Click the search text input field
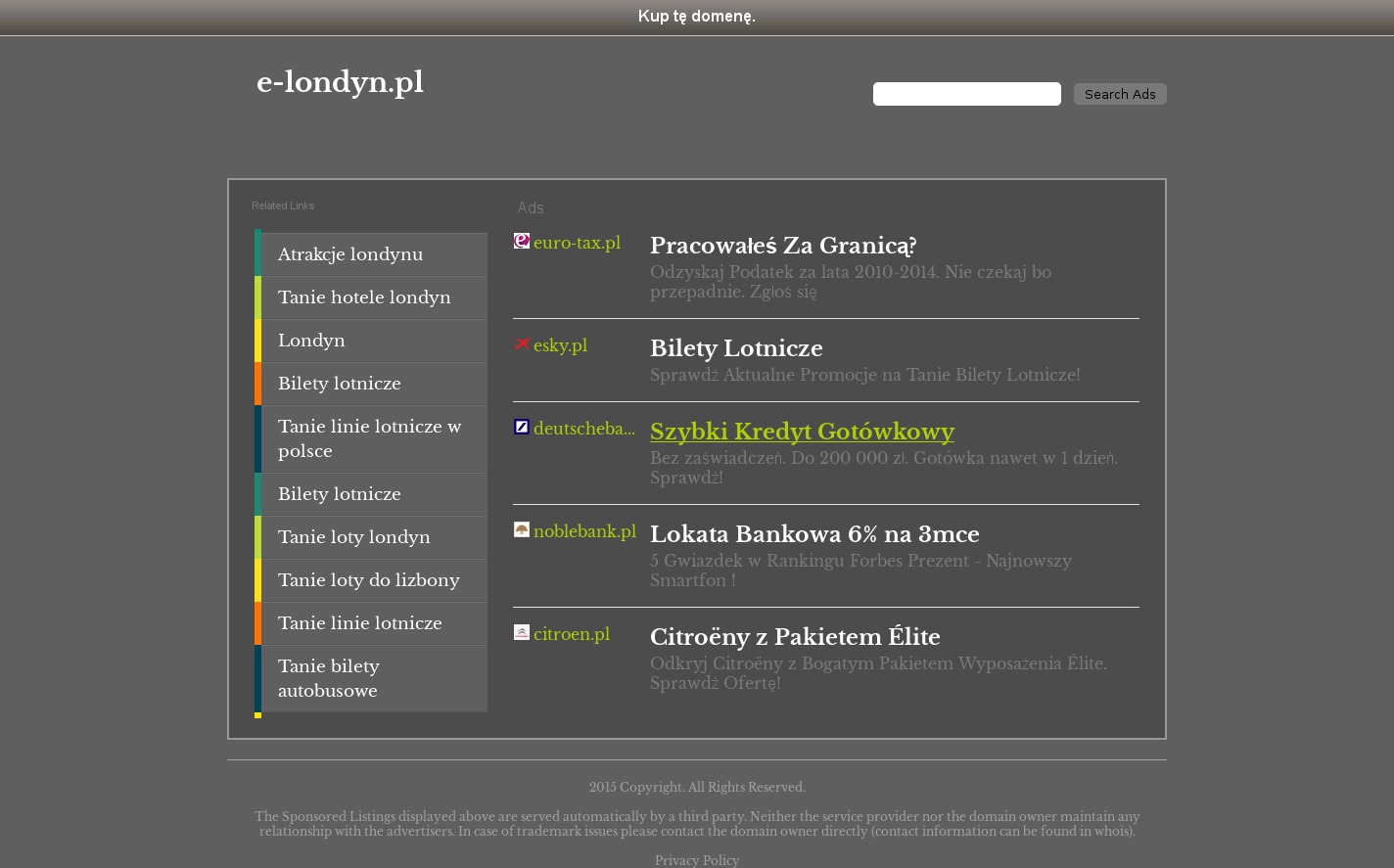The width and height of the screenshot is (1394, 868). (x=966, y=94)
